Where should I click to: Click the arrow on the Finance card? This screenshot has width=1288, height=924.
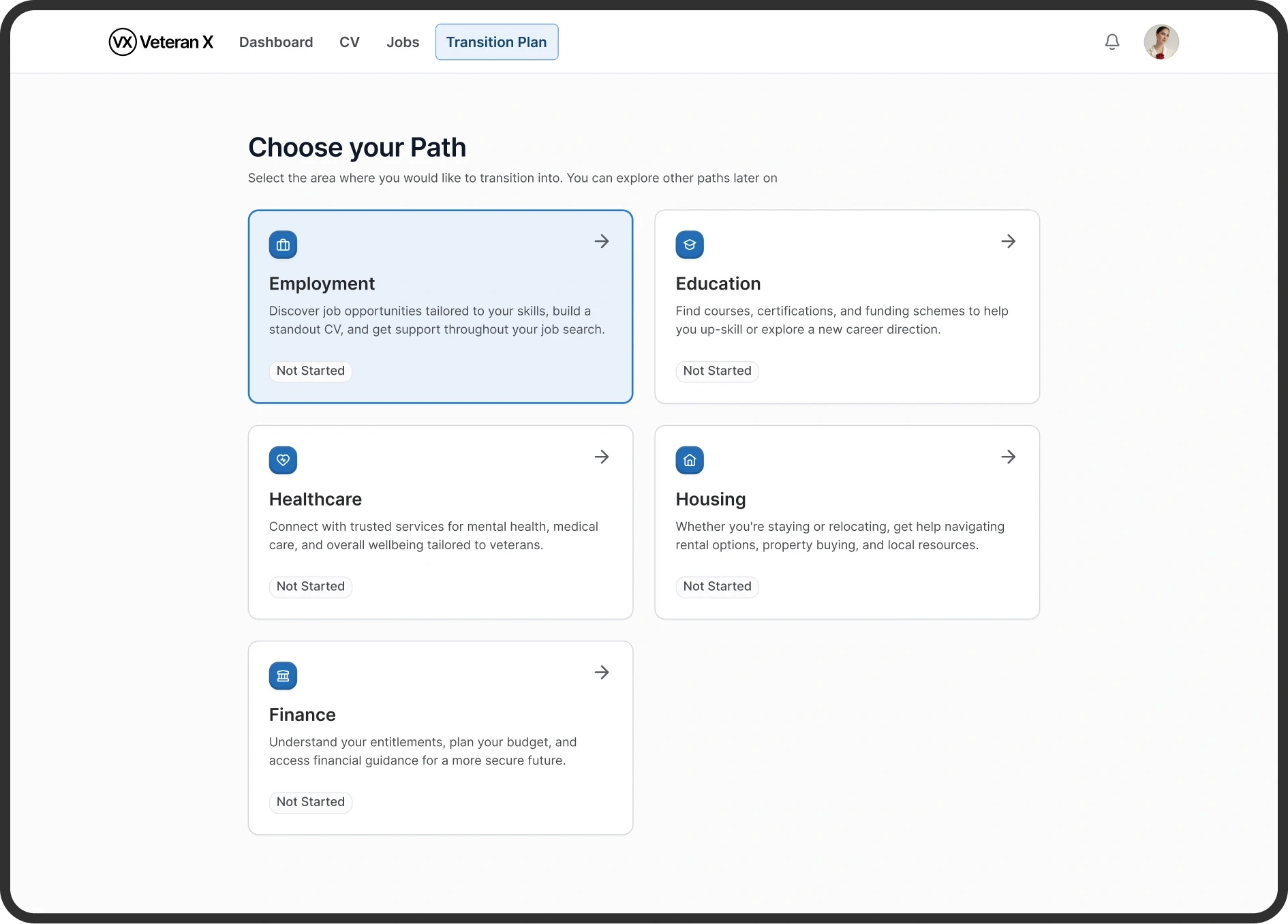[x=602, y=673]
